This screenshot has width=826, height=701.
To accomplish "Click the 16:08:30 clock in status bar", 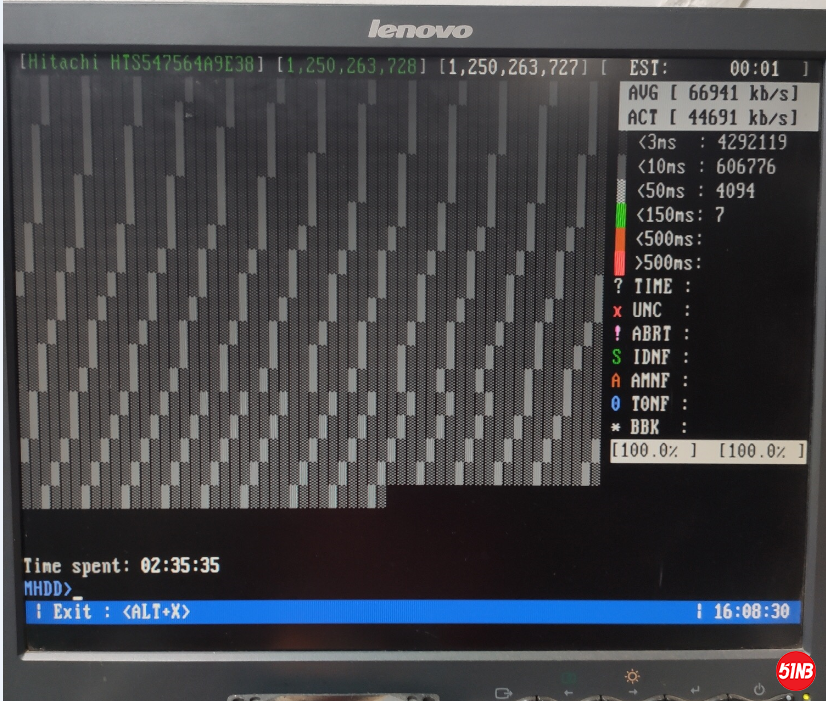I will [751, 611].
